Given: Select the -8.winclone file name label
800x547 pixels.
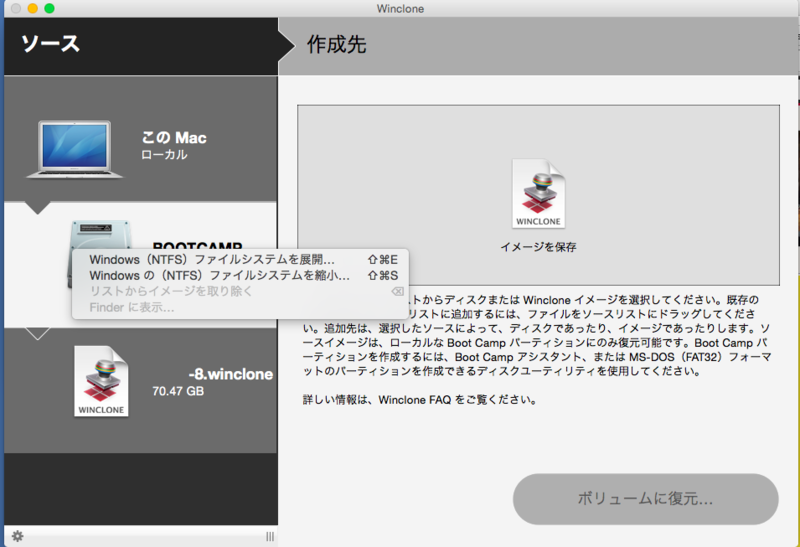Looking at the screenshot, I should [231, 374].
